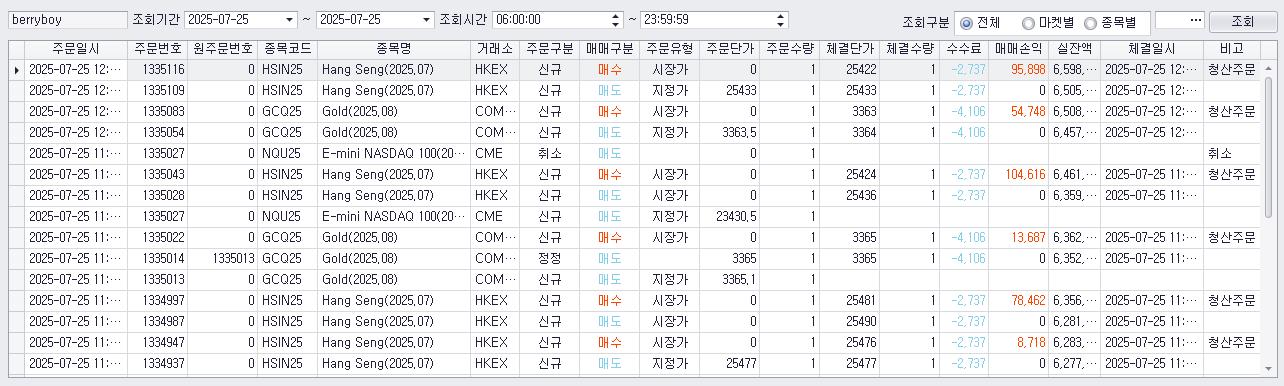Select the 종목별 radio option
This screenshot has width=1284, height=386.
(x=1112, y=22)
